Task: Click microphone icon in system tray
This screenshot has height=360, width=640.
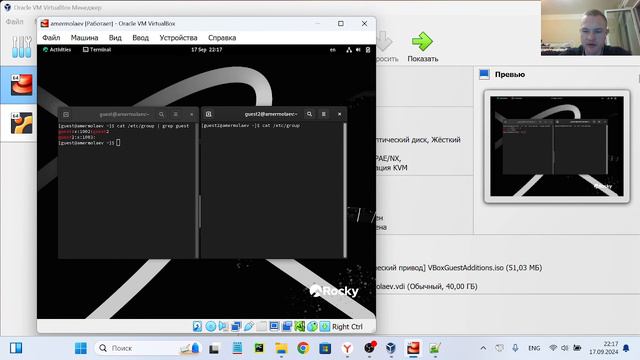Action: pyautogui.click(x=516, y=348)
